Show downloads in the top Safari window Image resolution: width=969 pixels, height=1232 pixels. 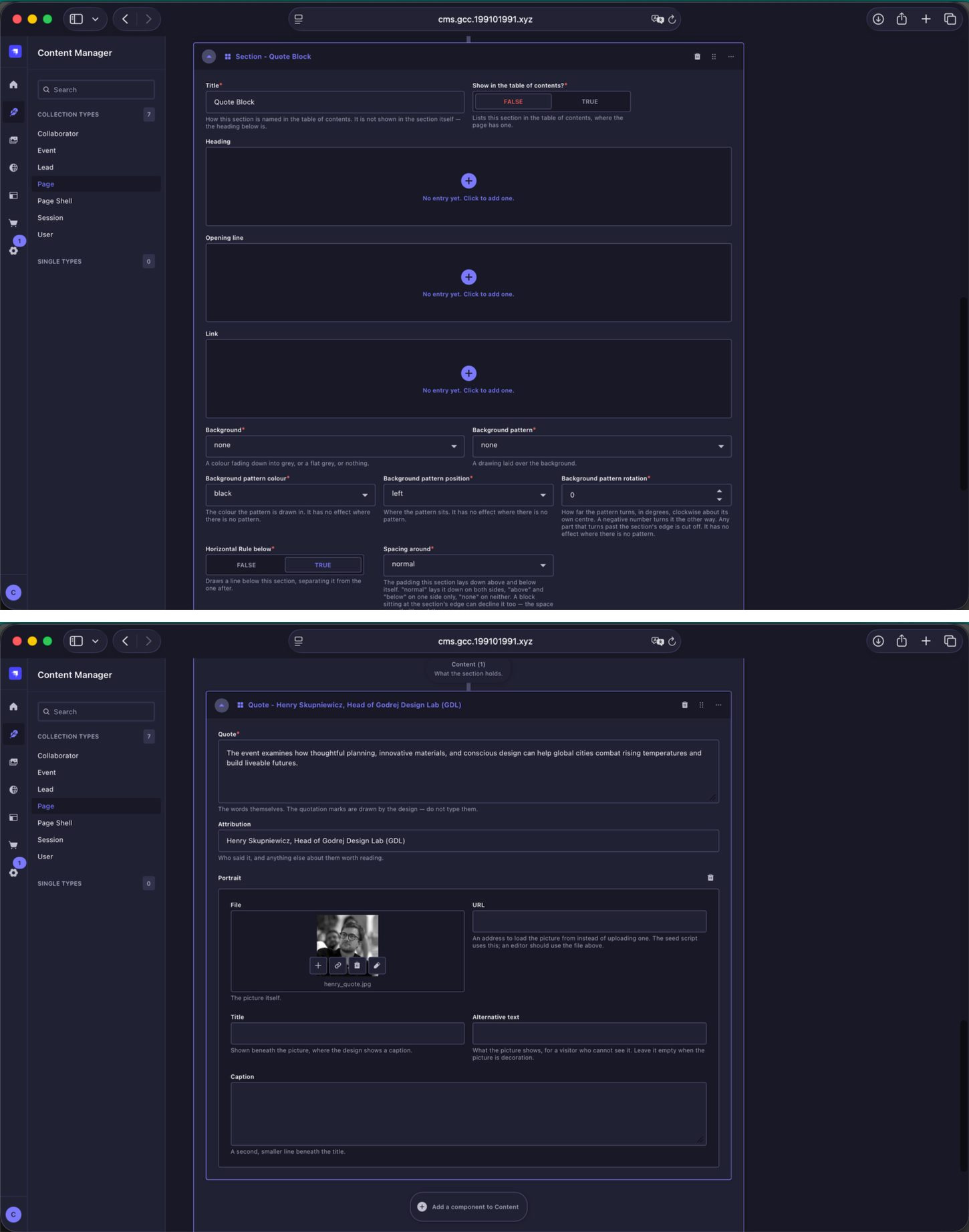click(878, 19)
